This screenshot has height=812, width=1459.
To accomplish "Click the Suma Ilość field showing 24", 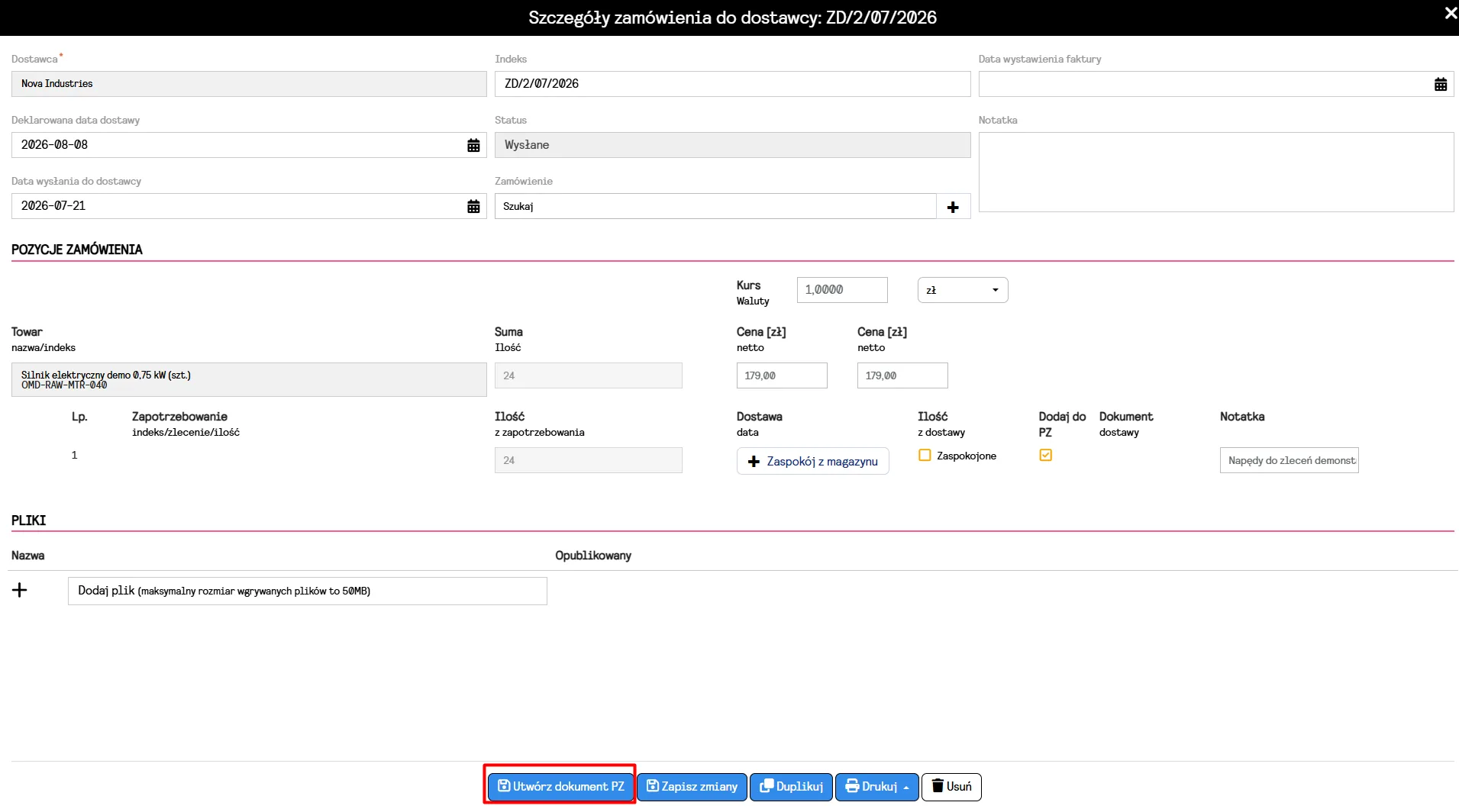I will click(x=588, y=375).
